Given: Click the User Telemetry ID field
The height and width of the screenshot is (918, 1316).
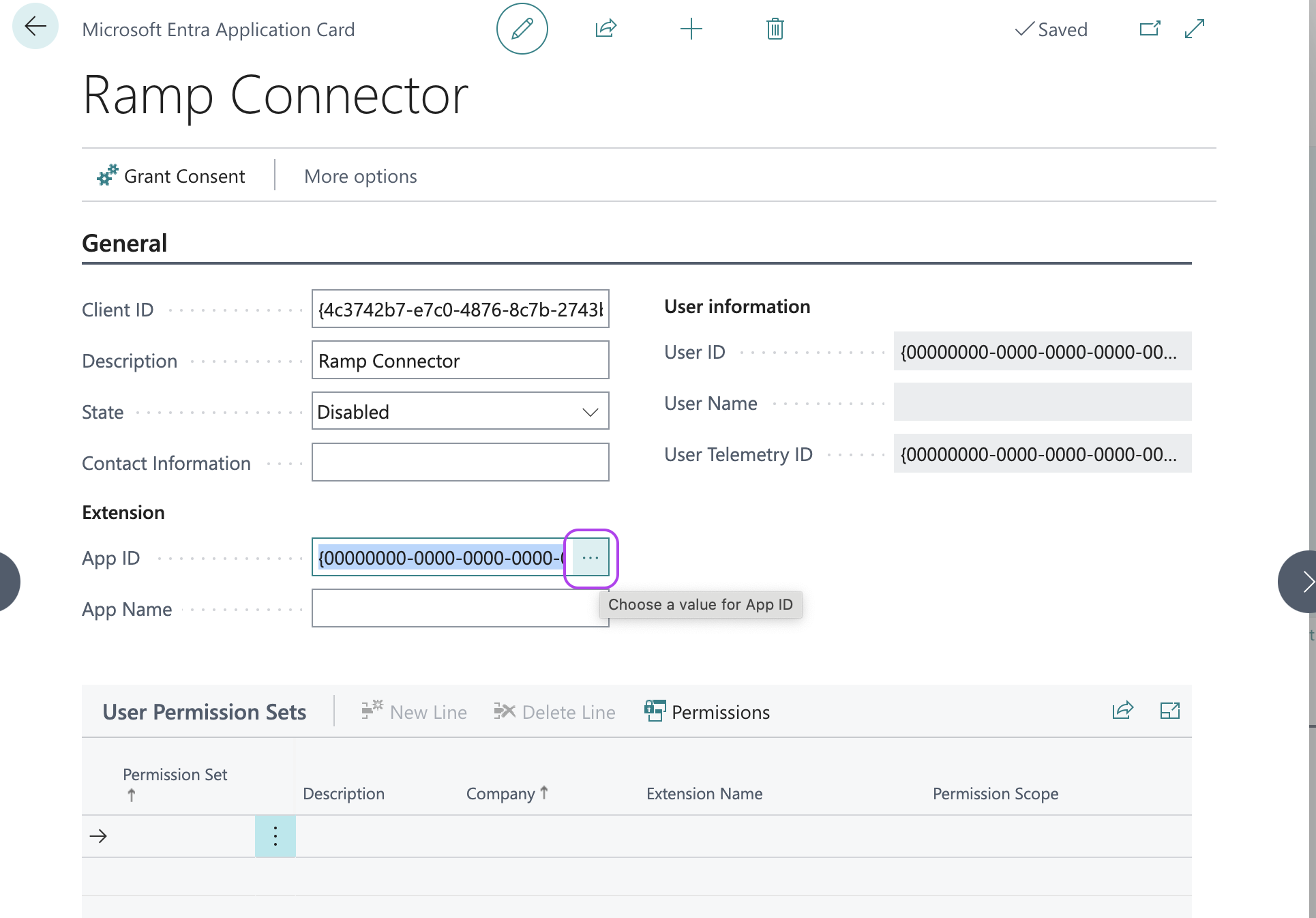Looking at the screenshot, I should pyautogui.click(x=1042, y=454).
